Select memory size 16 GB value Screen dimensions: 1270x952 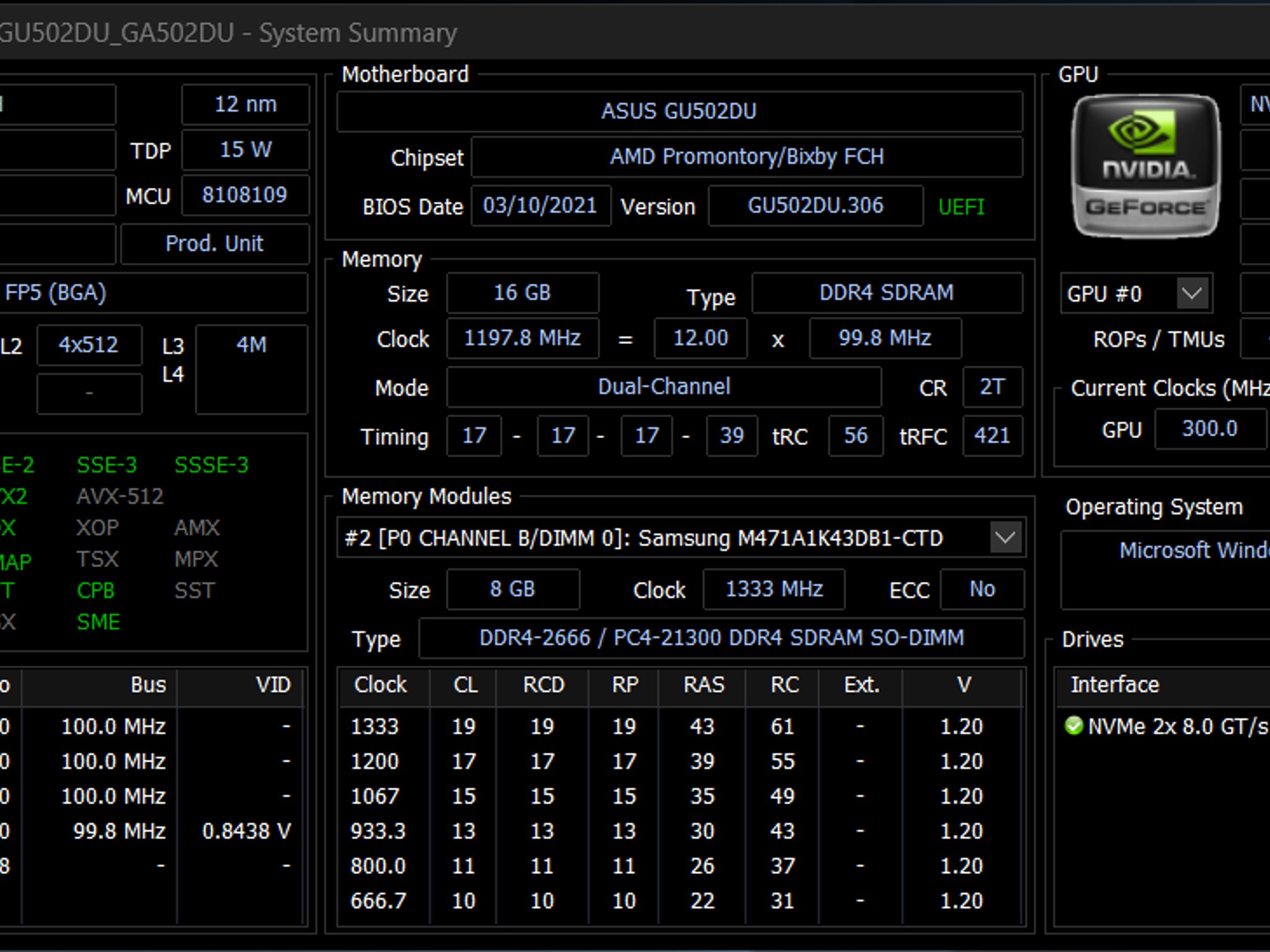[x=522, y=293]
